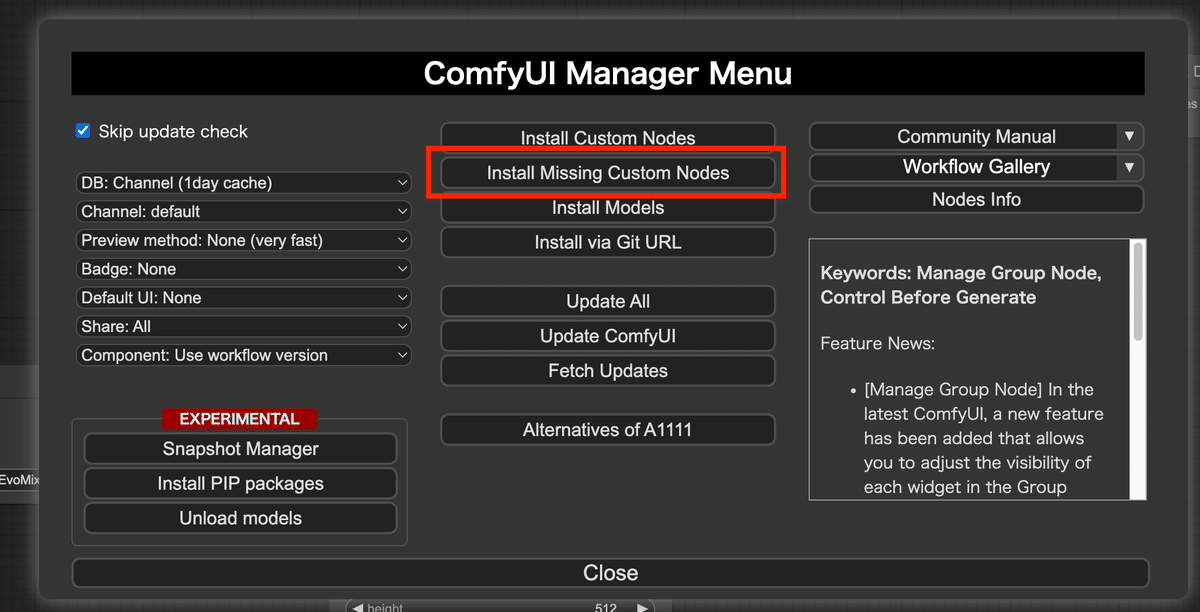Click the ComfyUI Manager Menu title
Viewport: 1200px width, 612px height.
pos(608,73)
